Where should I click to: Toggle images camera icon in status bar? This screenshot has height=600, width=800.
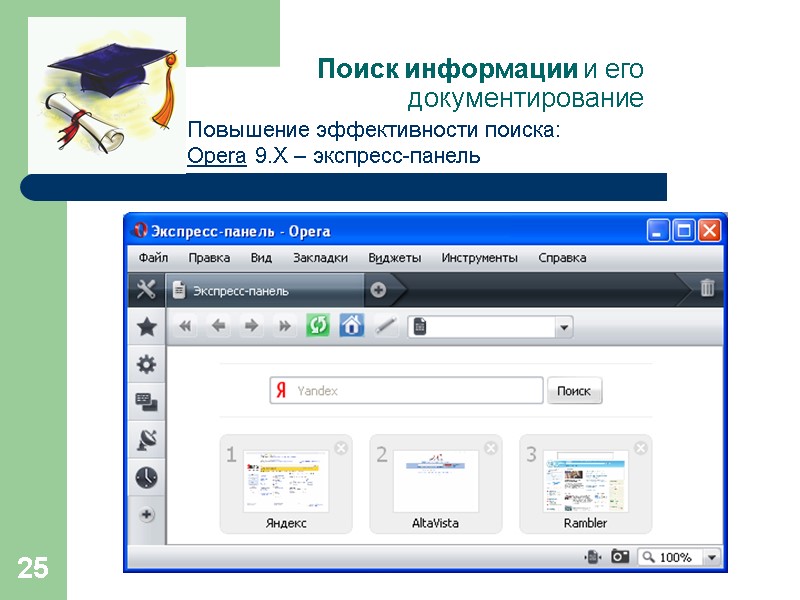tap(620, 556)
